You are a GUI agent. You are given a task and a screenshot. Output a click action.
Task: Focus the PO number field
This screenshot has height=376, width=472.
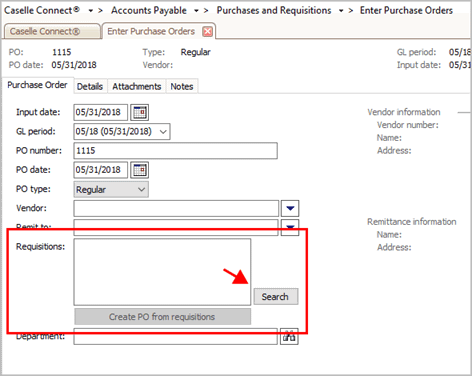[175, 151]
